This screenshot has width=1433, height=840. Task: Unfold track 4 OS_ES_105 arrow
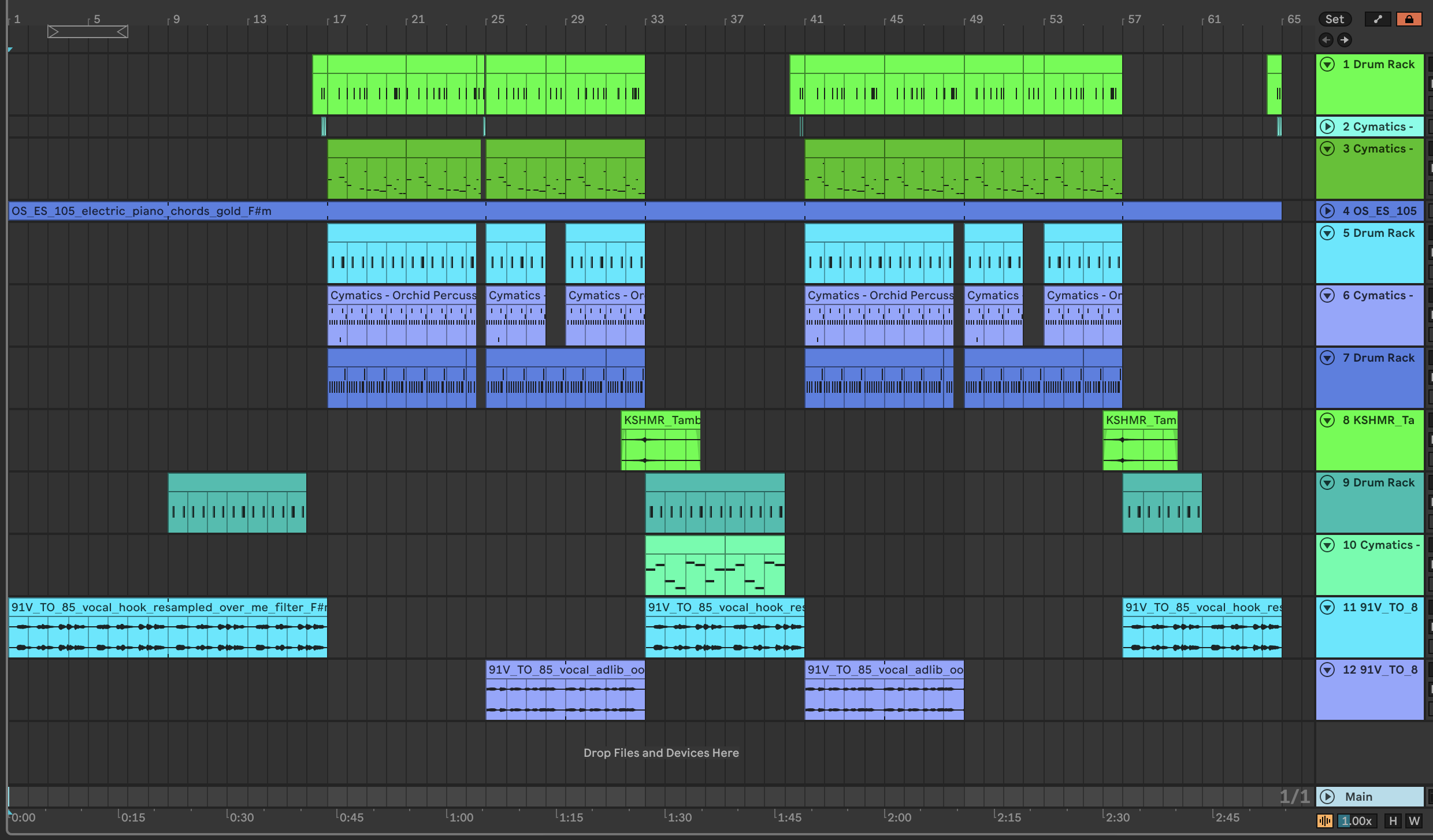(x=1328, y=211)
